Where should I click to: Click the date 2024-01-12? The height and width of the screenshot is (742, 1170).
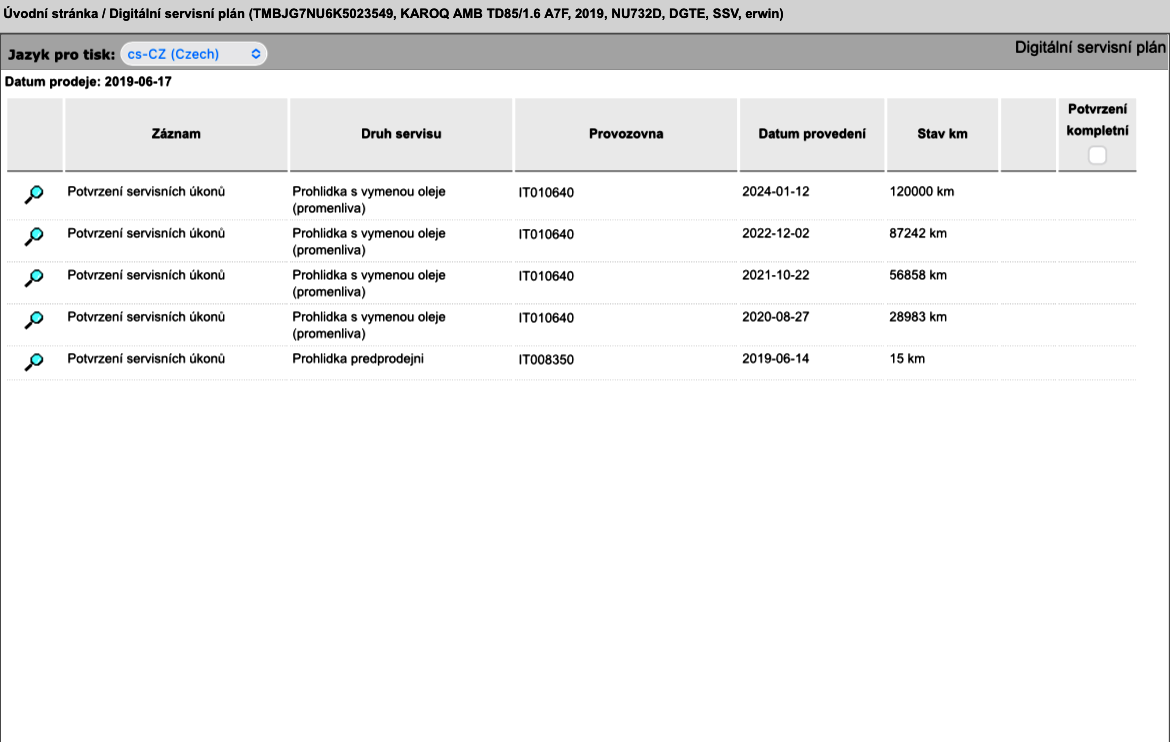pyautogui.click(x=775, y=191)
